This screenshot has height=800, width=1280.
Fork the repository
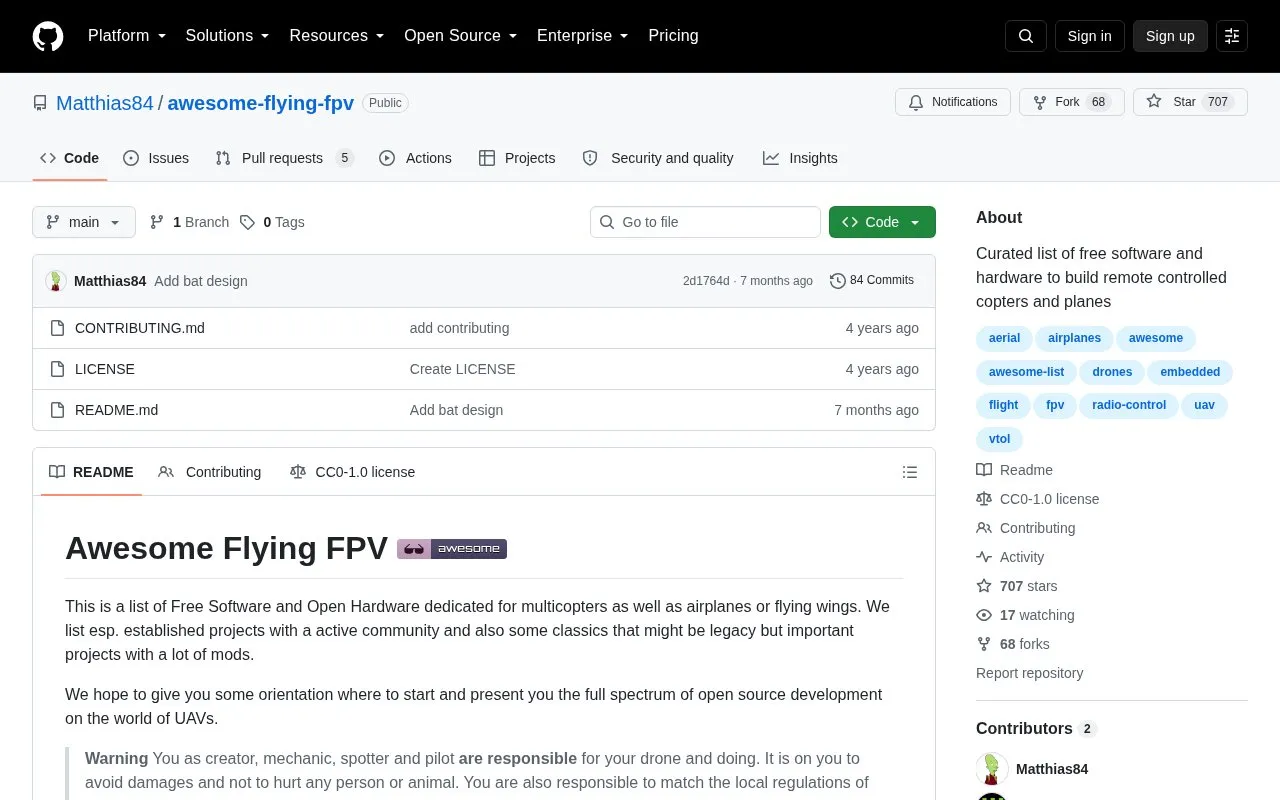coord(1071,102)
